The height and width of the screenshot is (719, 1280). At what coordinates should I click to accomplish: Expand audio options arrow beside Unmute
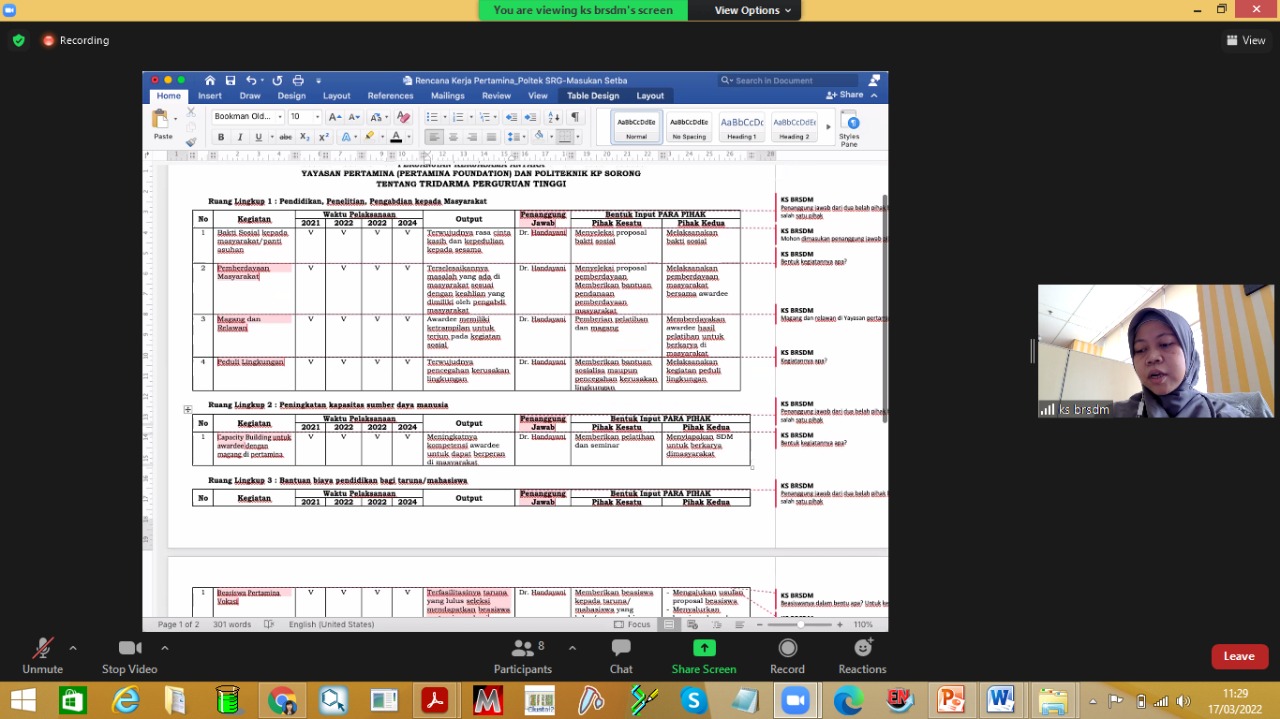click(73, 648)
